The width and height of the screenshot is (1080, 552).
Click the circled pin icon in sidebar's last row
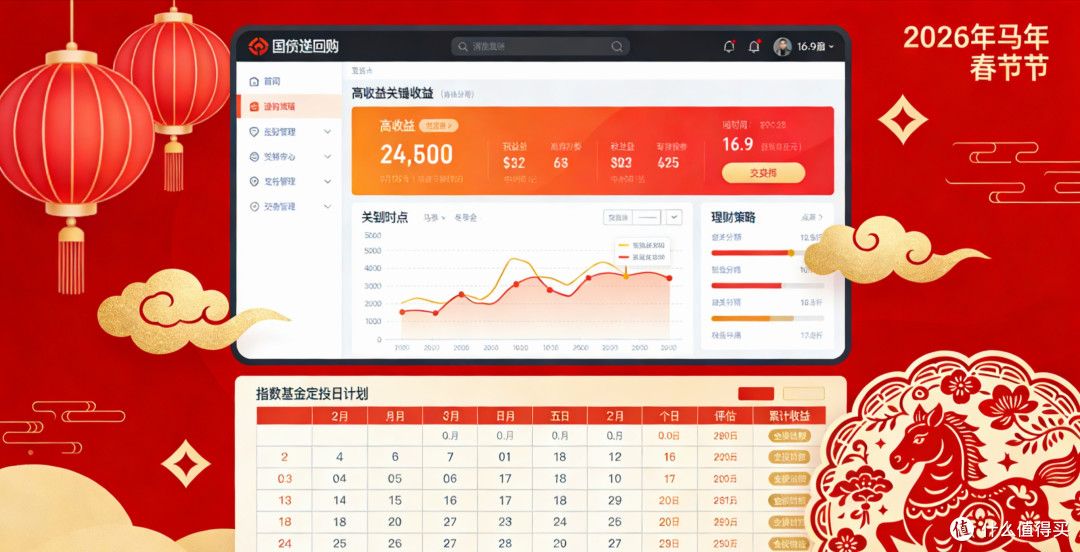254,206
